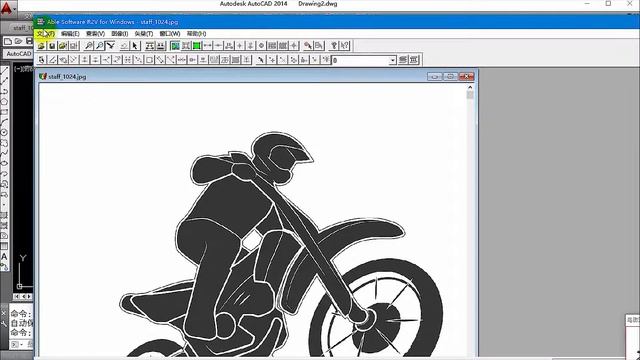
Task: Click the zoom out magnifier icon
Action: tap(100, 46)
